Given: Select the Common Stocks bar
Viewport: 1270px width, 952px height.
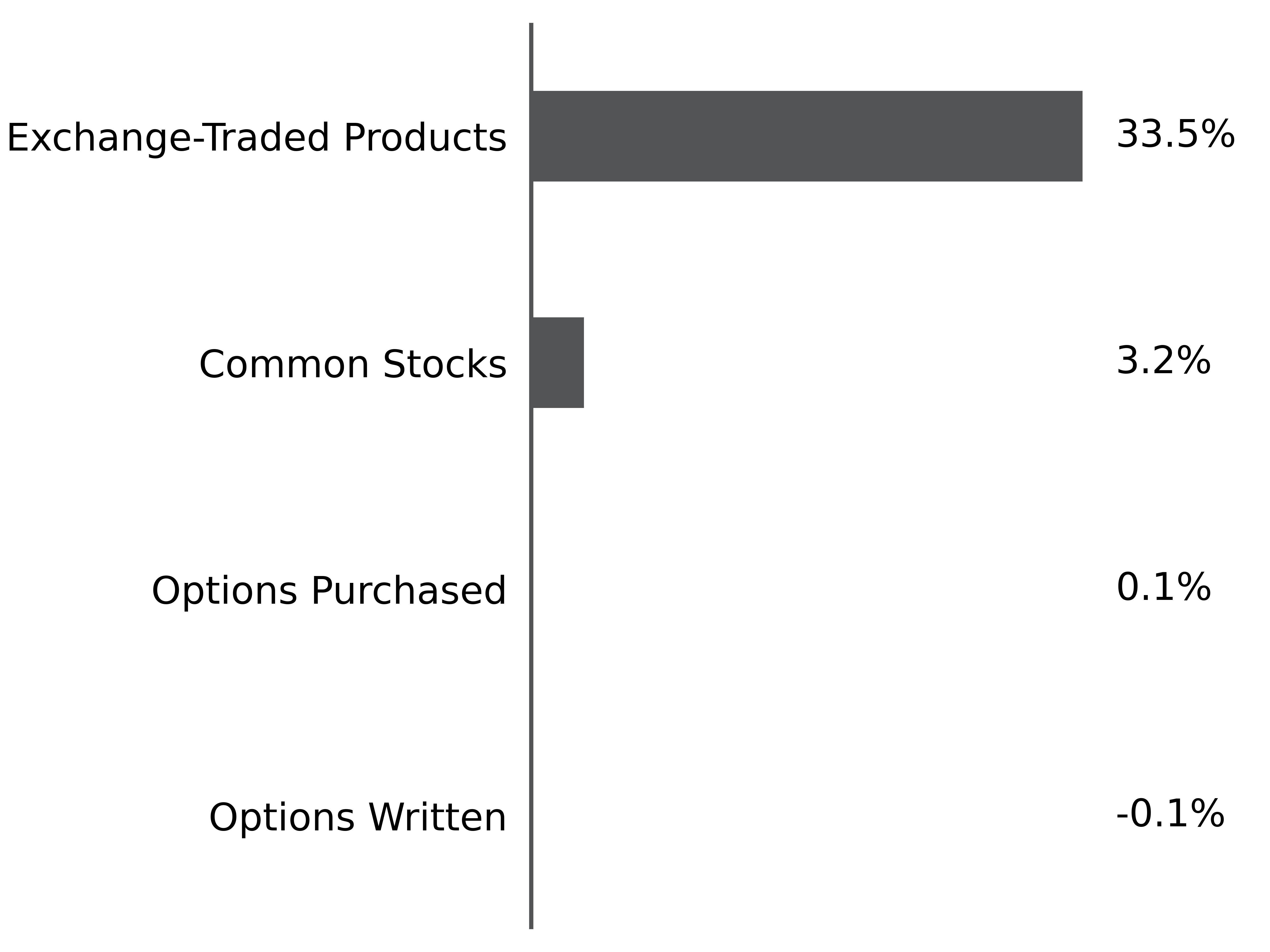Looking at the screenshot, I should 558,363.
